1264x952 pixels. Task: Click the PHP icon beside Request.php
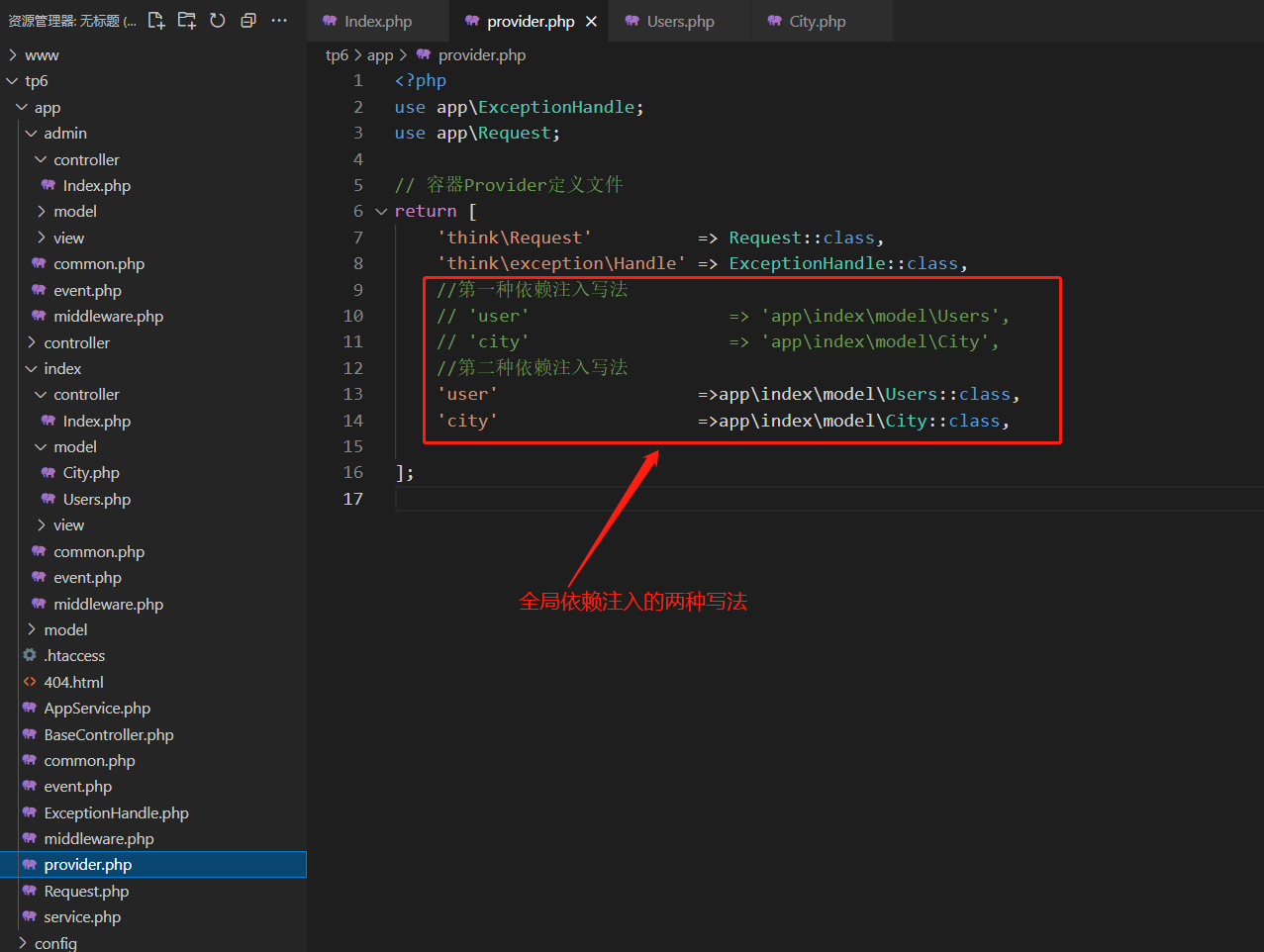(30, 891)
